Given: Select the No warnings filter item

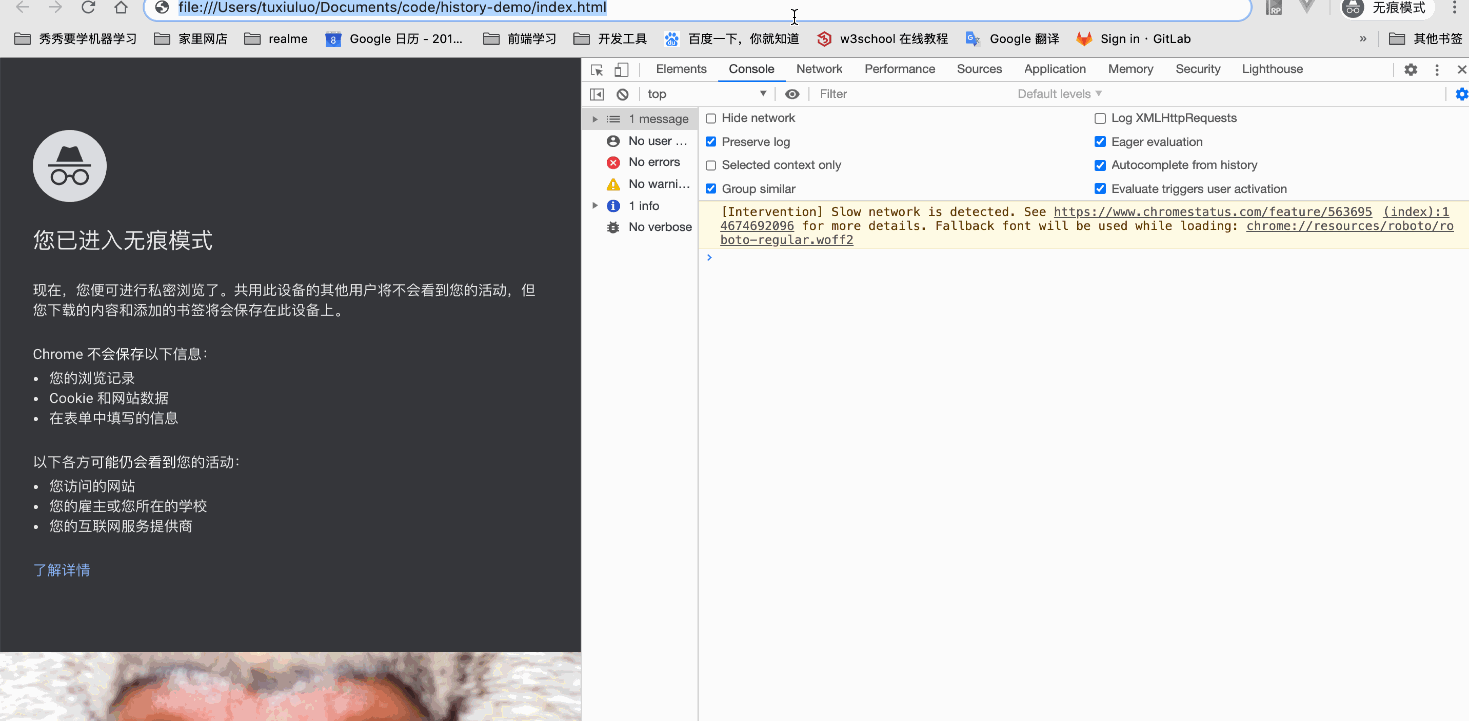Looking at the screenshot, I should pyautogui.click(x=648, y=184).
